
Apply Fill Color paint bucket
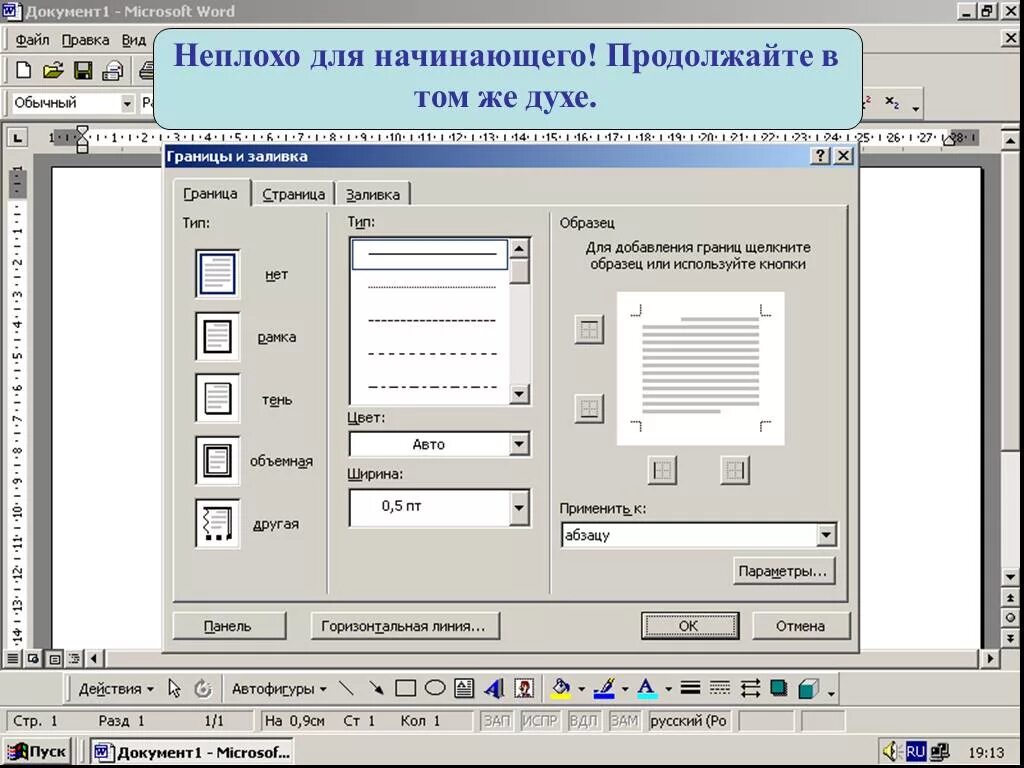(561, 688)
